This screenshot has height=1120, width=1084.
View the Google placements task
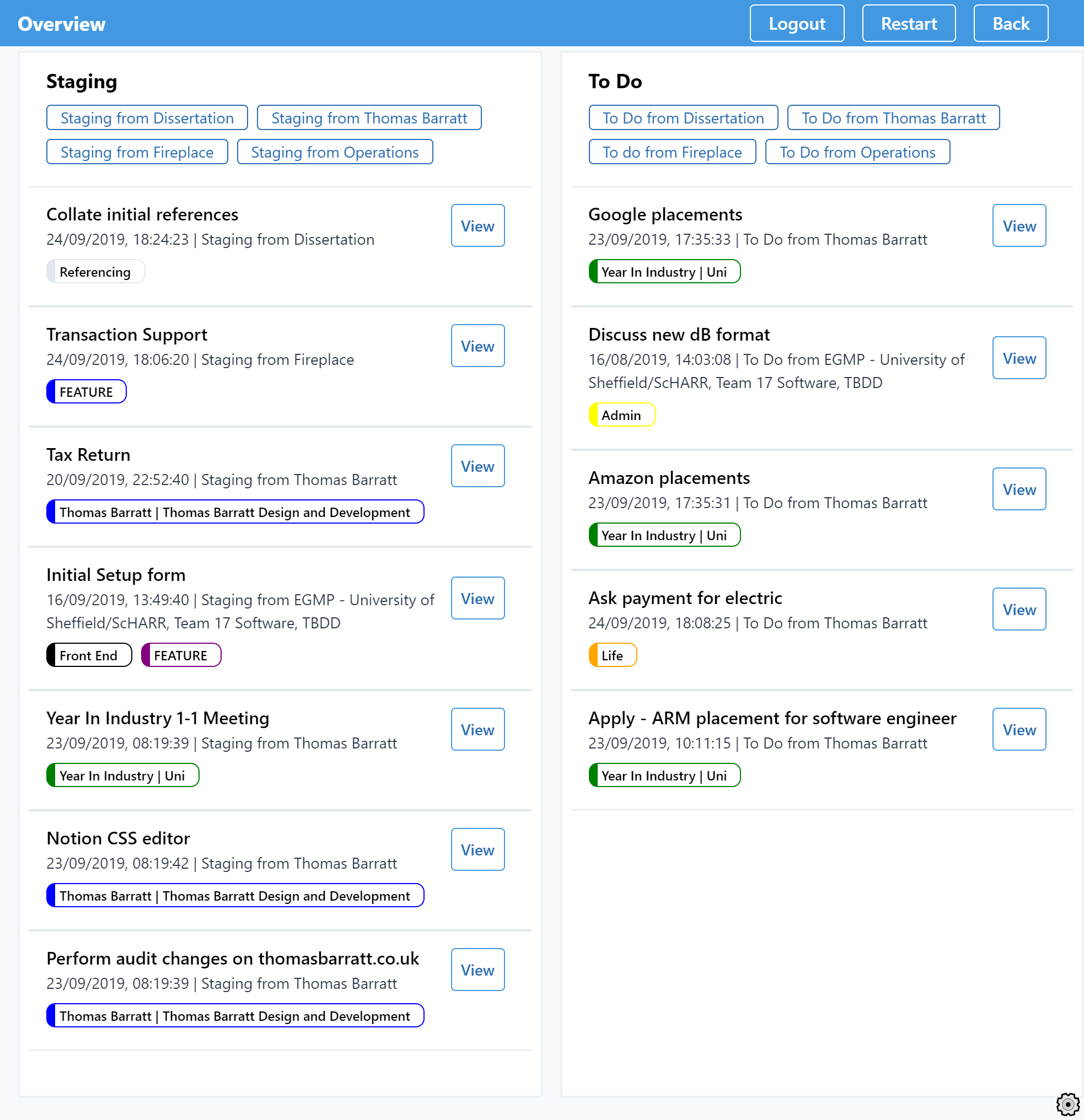(1019, 226)
